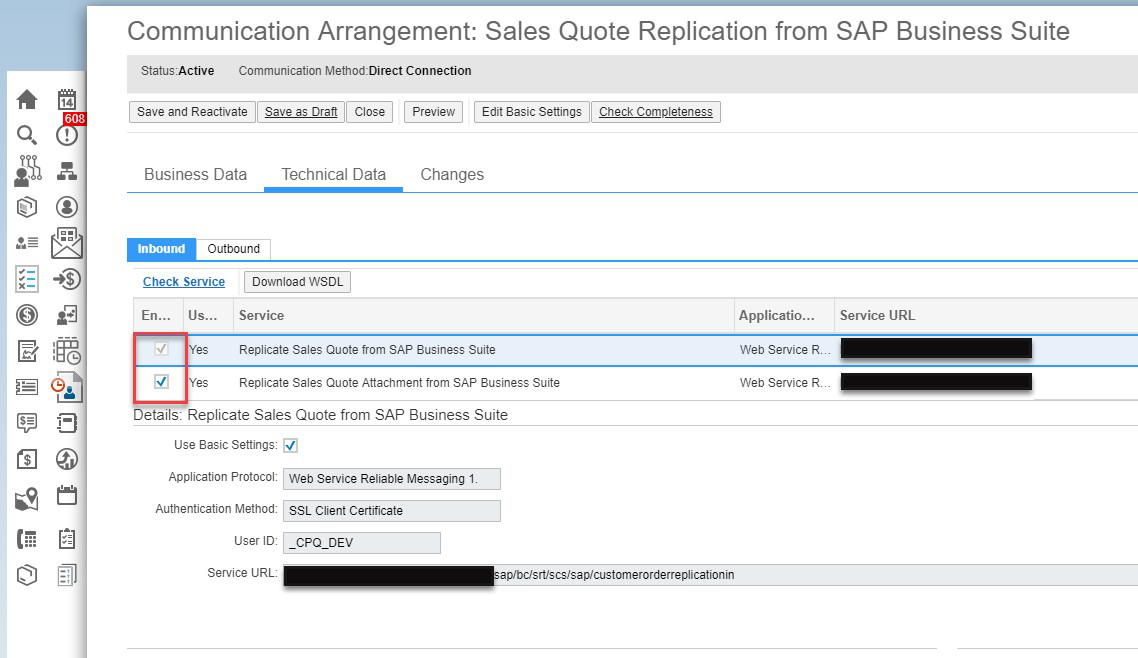Switch to the Business Data tab
The width and height of the screenshot is (1138, 658).
[x=194, y=174]
